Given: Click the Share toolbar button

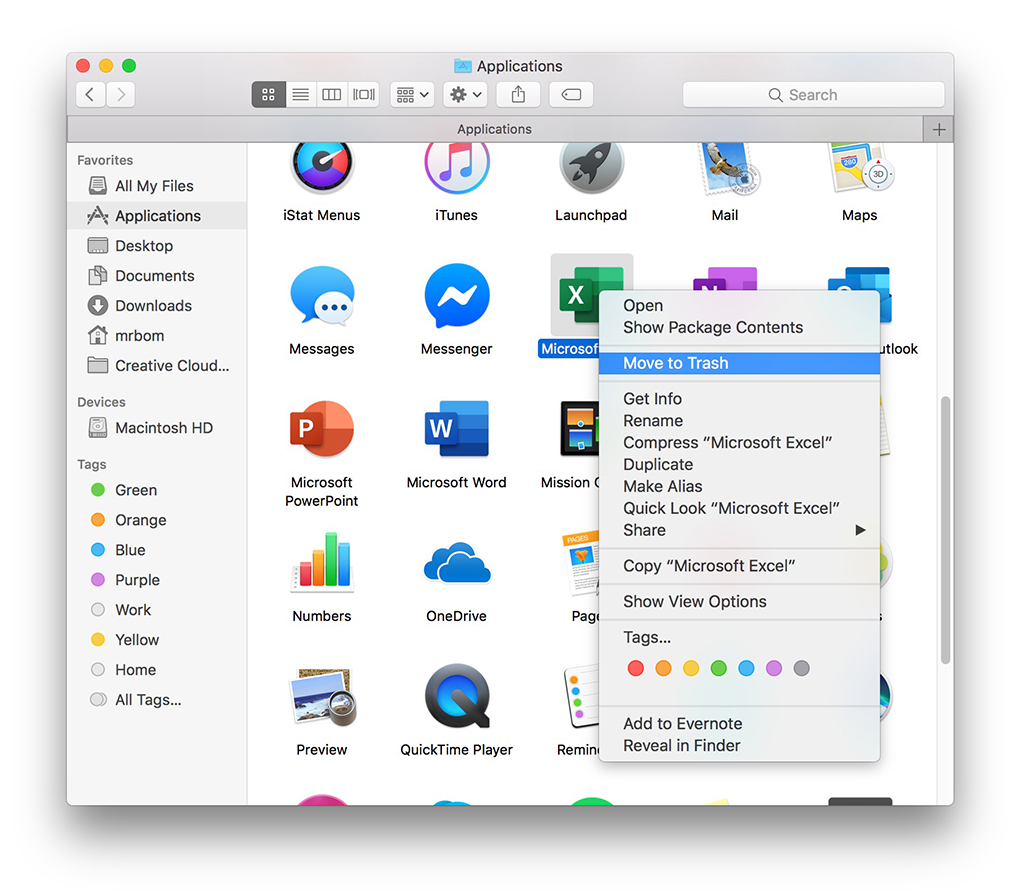Looking at the screenshot, I should [x=518, y=95].
